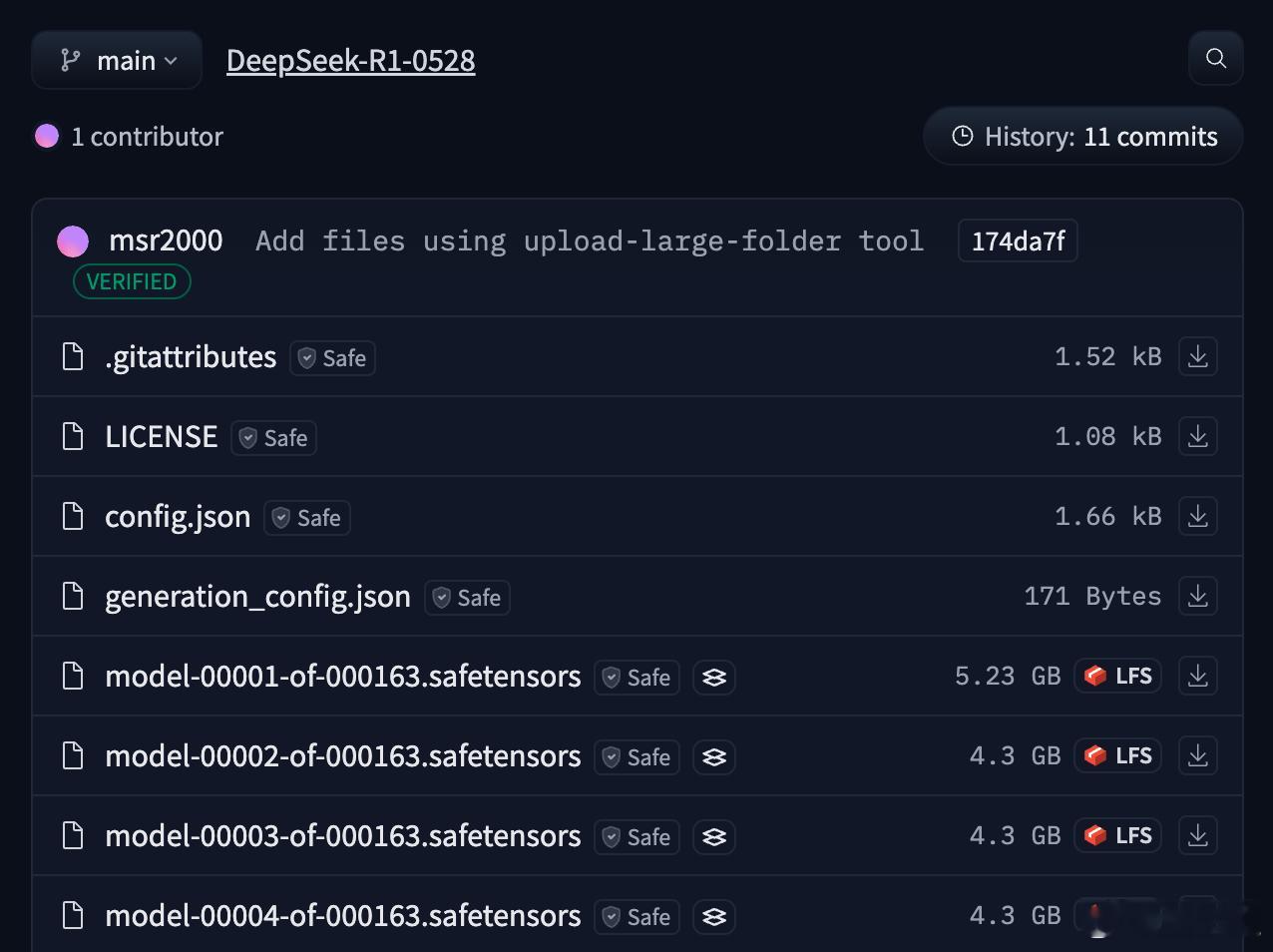This screenshot has height=952, width=1273.
Task: Open commit hash 174da7f
Action: (x=1018, y=240)
